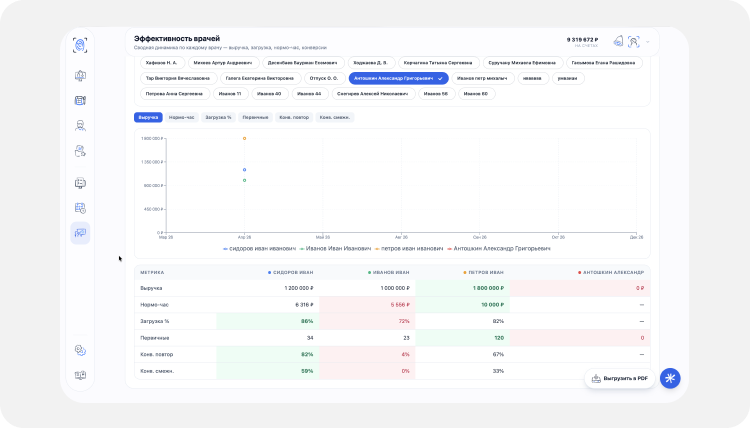
Task: Click the blue data point on the chart
Action: click(x=244, y=170)
